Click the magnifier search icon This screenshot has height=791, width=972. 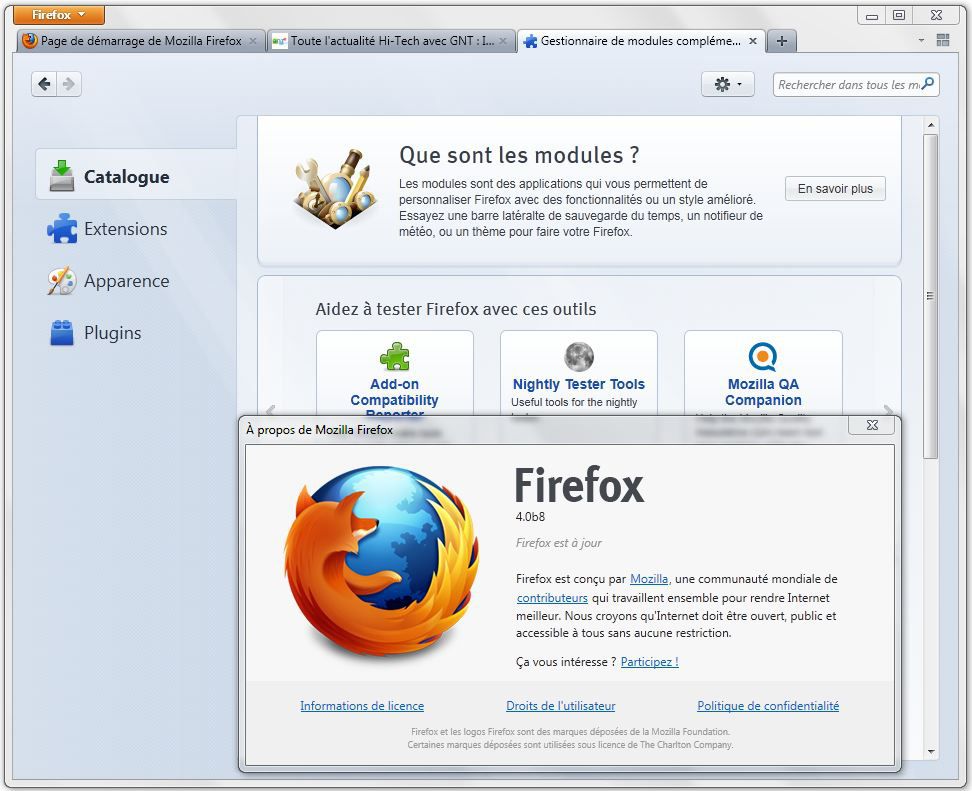[928, 83]
